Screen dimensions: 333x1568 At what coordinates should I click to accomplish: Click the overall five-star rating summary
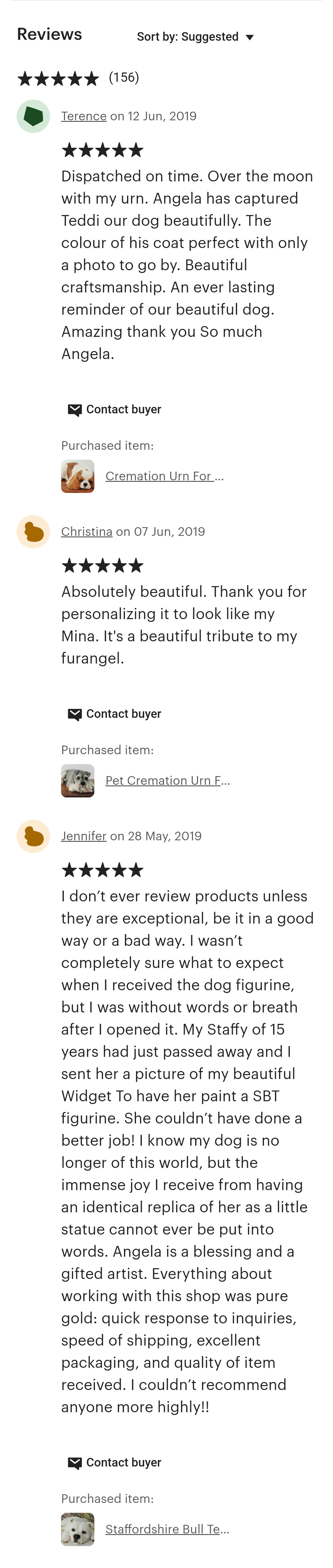point(58,78)
